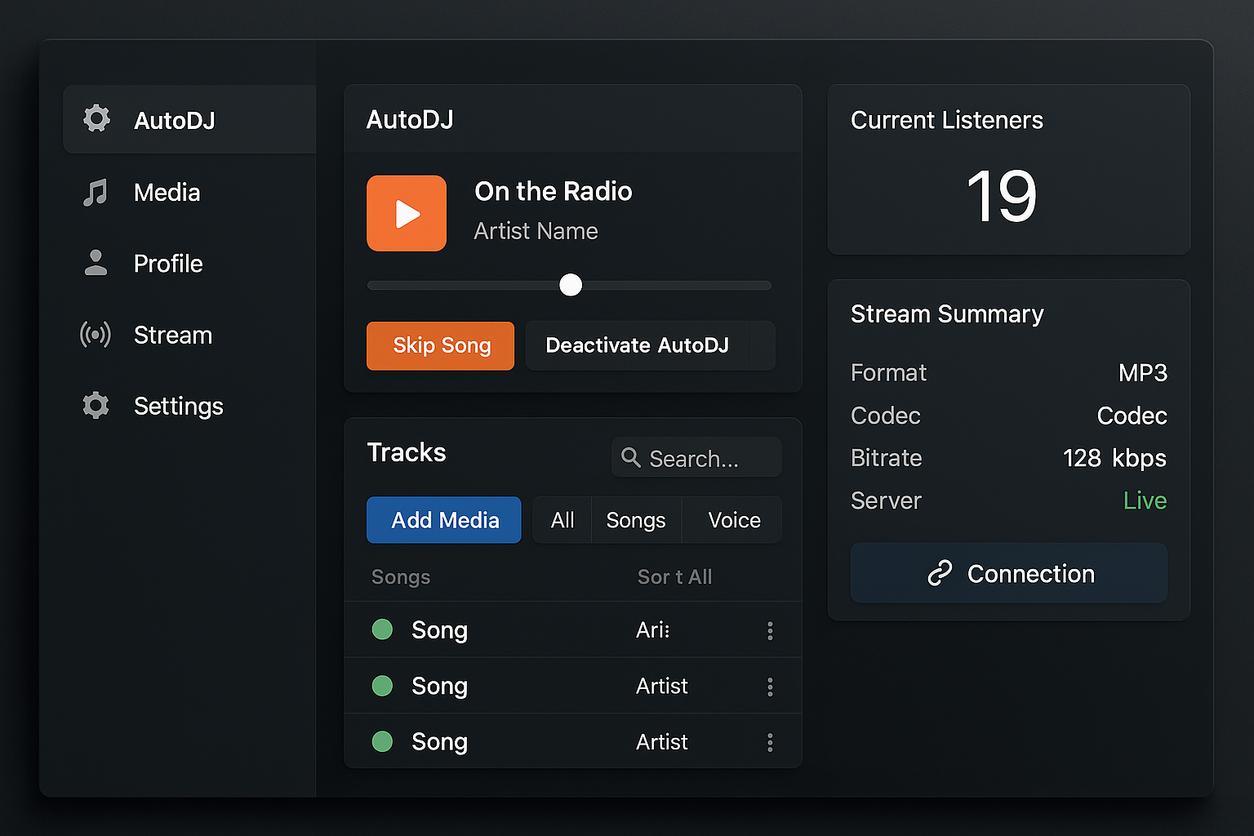The height and width of the screenshot is (836, 1254).
Task: Click the Profile person icon
Action: [96, 263]
